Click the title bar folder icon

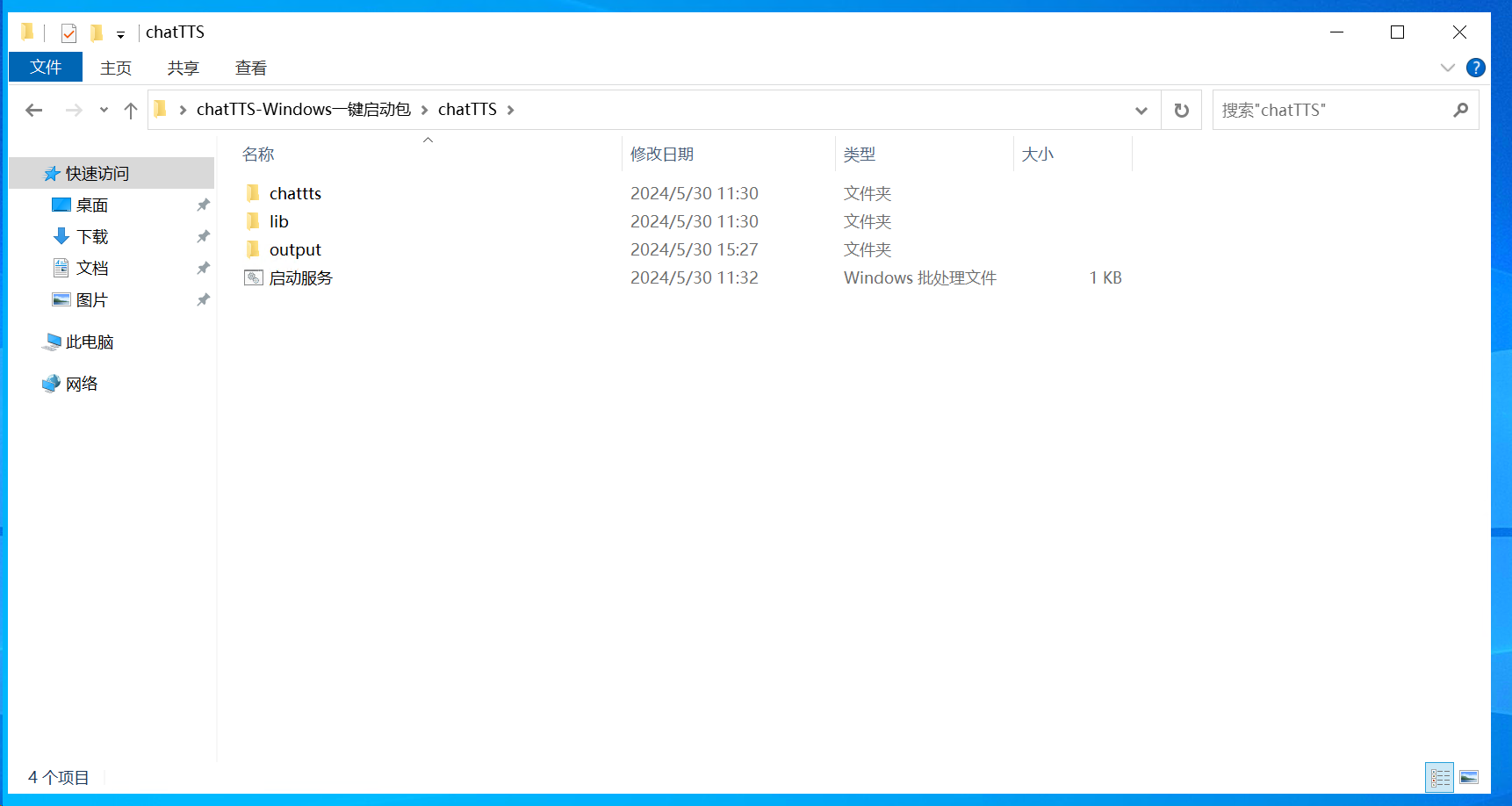coord(27,32)
